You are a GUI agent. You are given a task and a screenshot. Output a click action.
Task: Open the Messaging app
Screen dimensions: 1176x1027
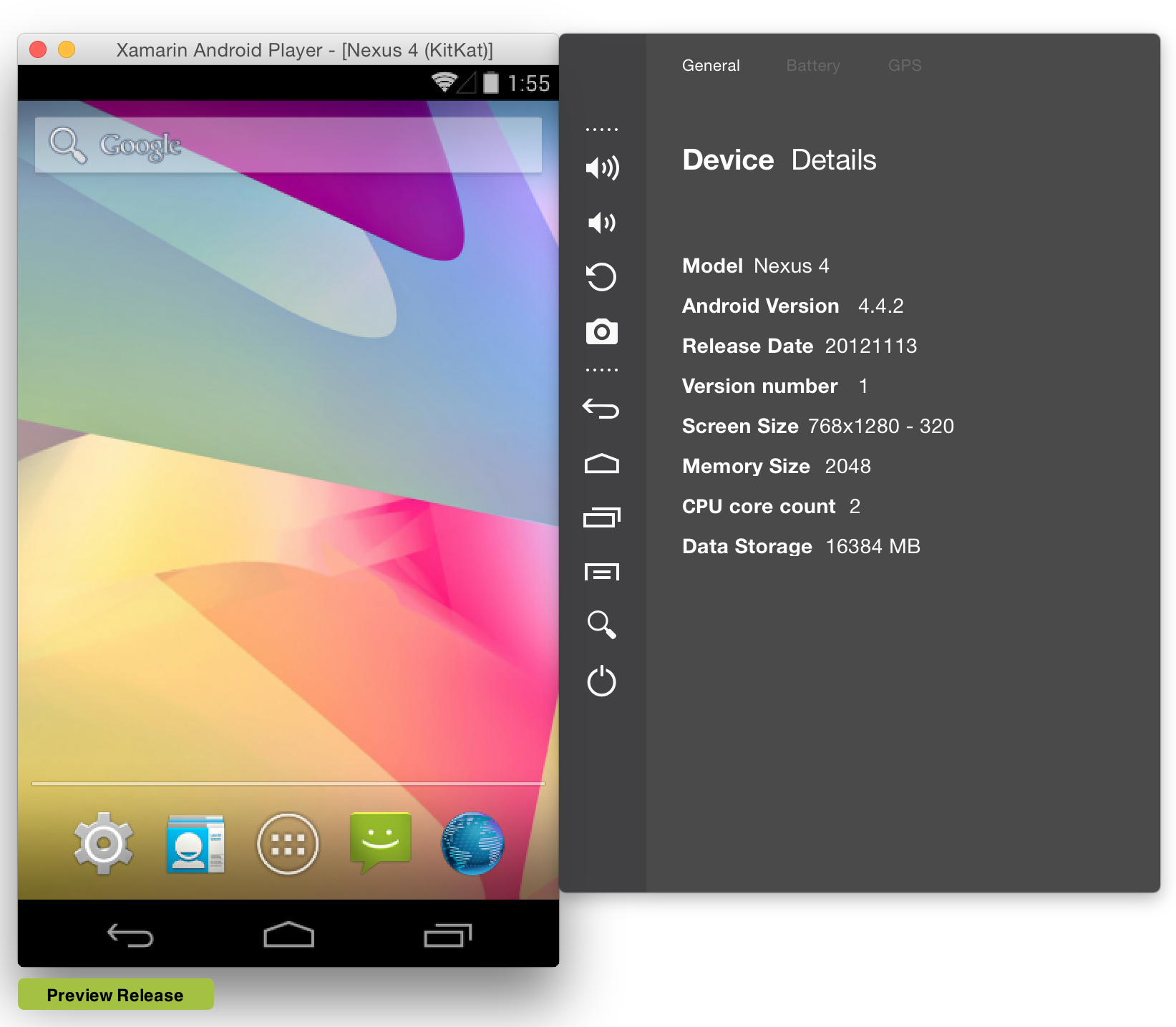[x=380, y=842]
